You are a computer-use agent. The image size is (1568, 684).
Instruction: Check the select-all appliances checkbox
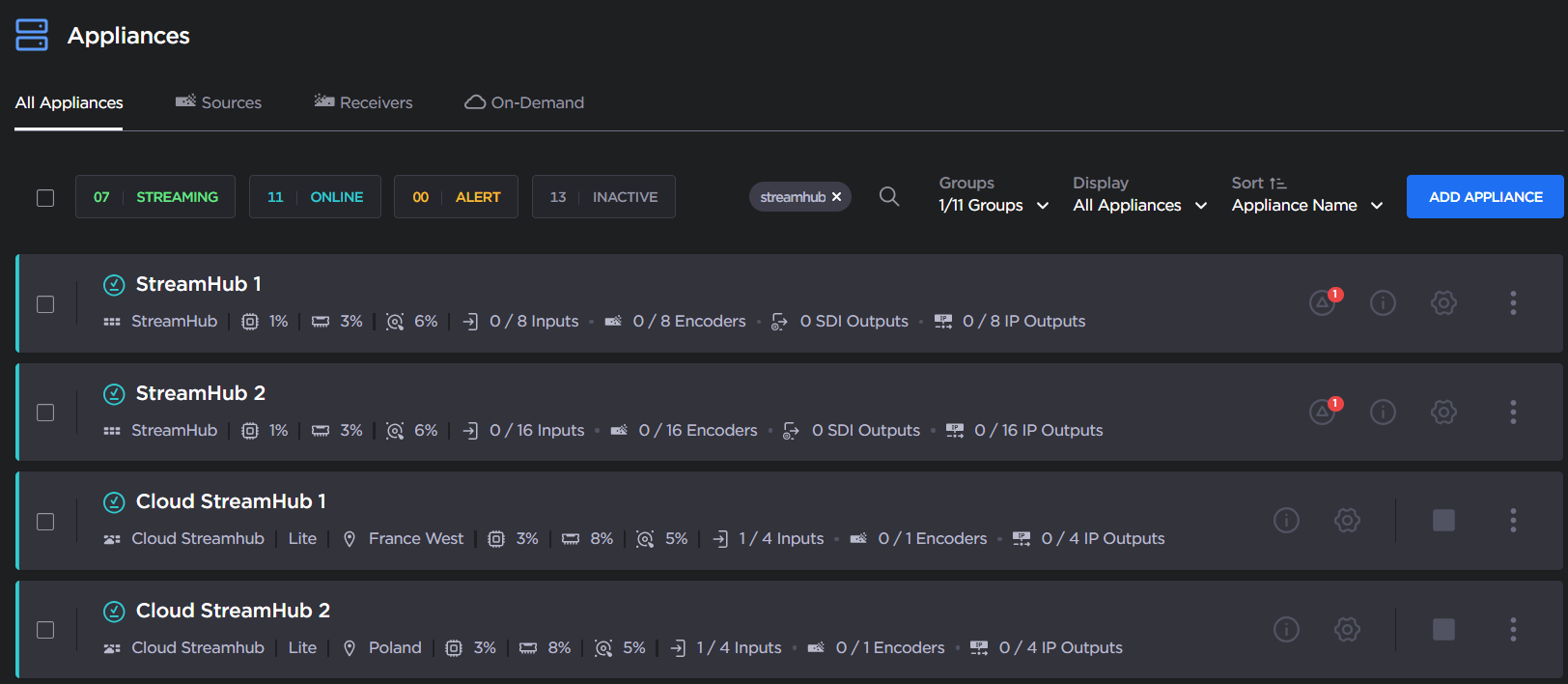coord(45,198)
